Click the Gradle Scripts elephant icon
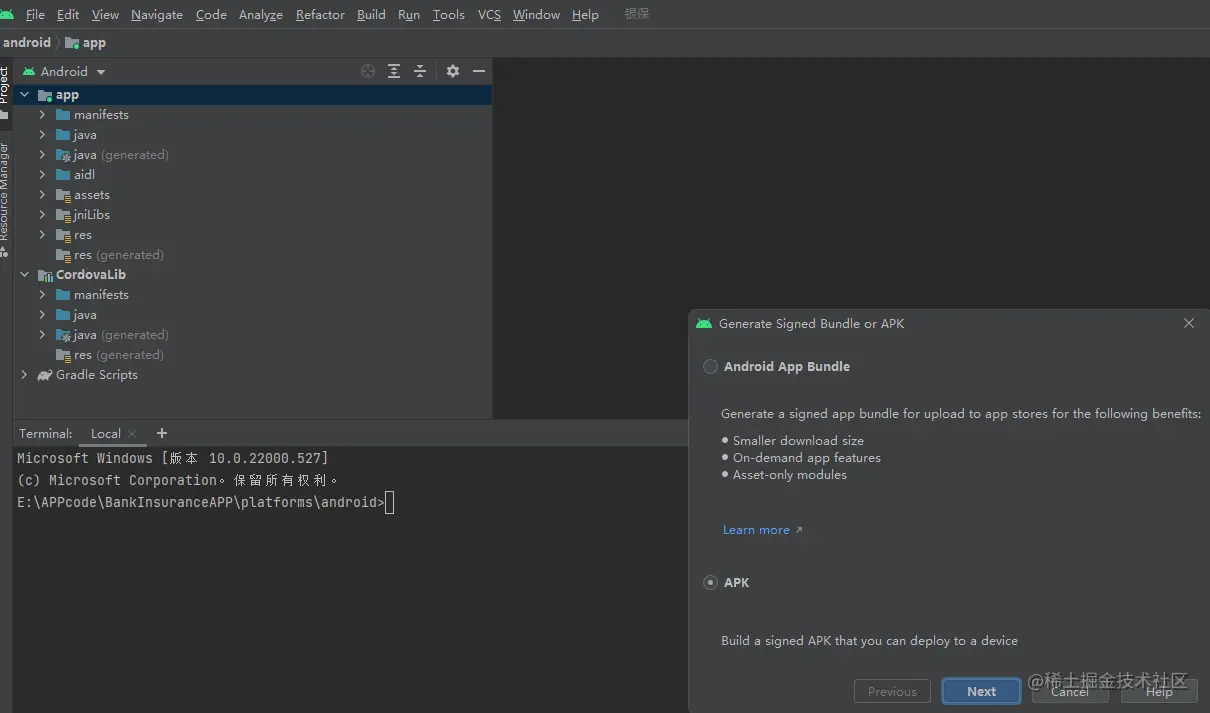This screenshot has height=713, width=1210. [45, 375]
